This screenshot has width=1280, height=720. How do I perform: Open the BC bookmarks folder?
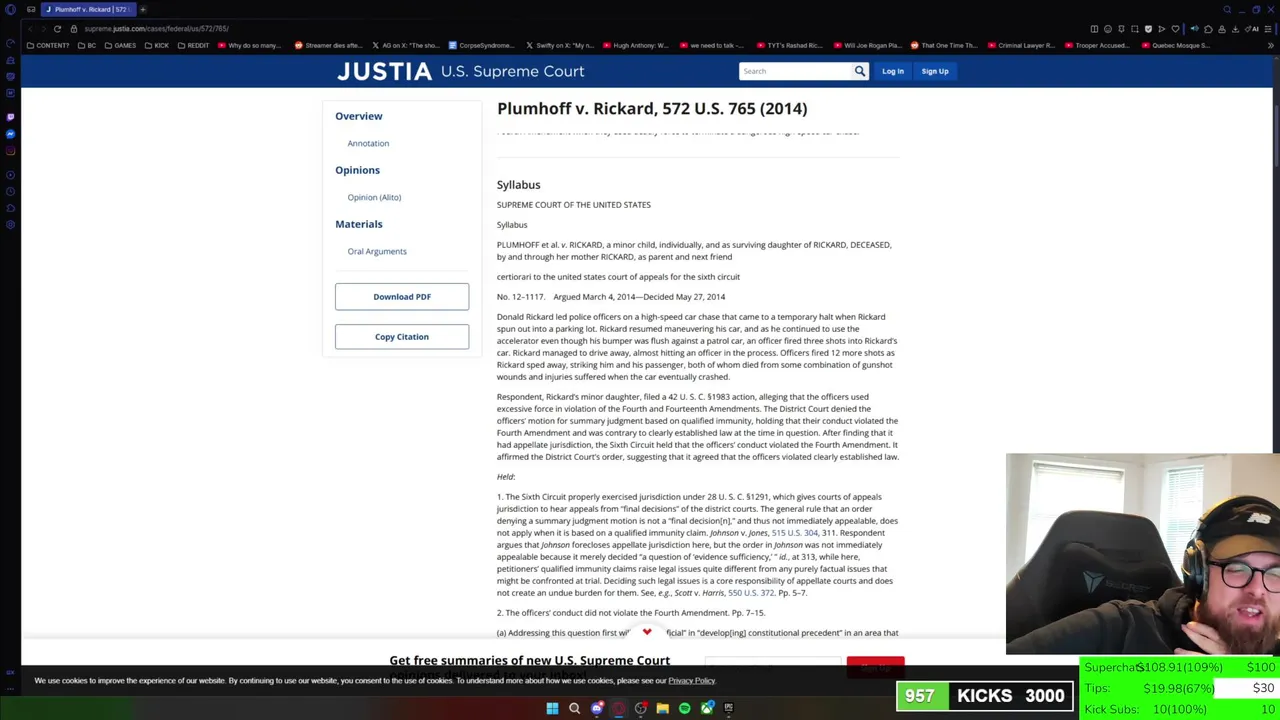pyautogui.click(x=87, y=45)
